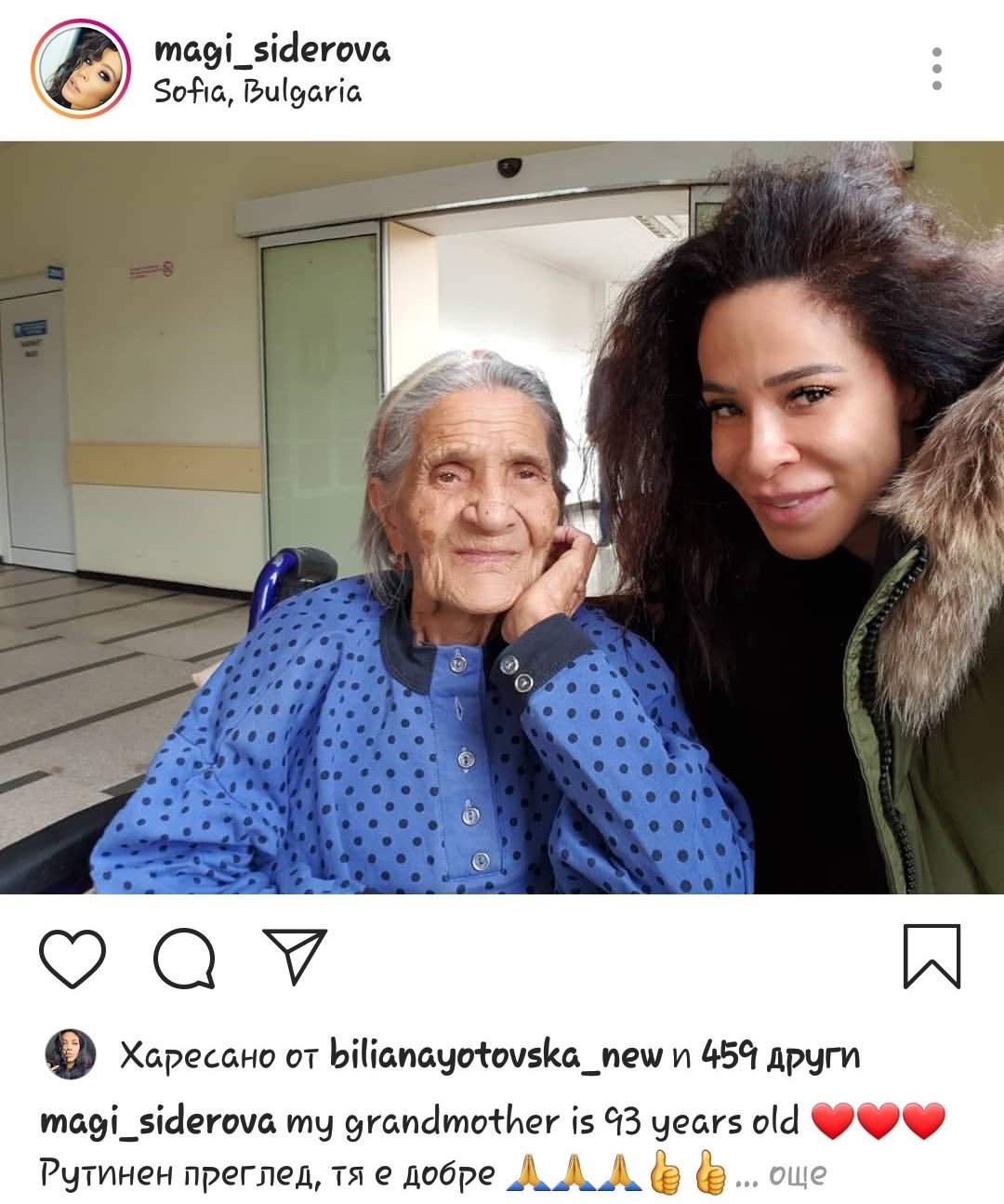The height and width of the screenshot is (1204, 1004).
Task: Tap the caption text about grandmother
Action: (542, 1122)
